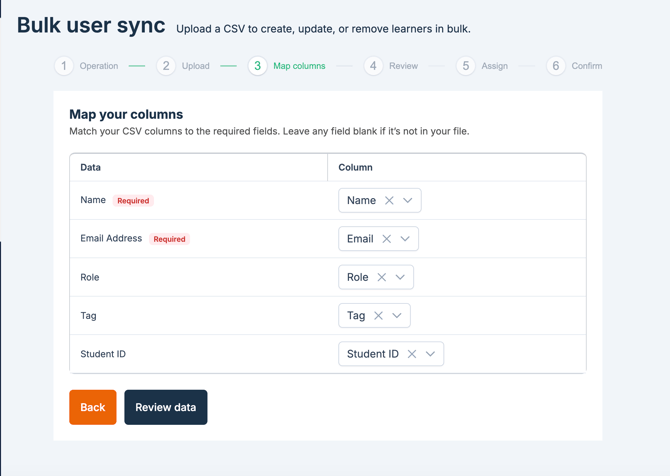
Task: Click the Email Address row label
Action: click(x=111, y=238)
